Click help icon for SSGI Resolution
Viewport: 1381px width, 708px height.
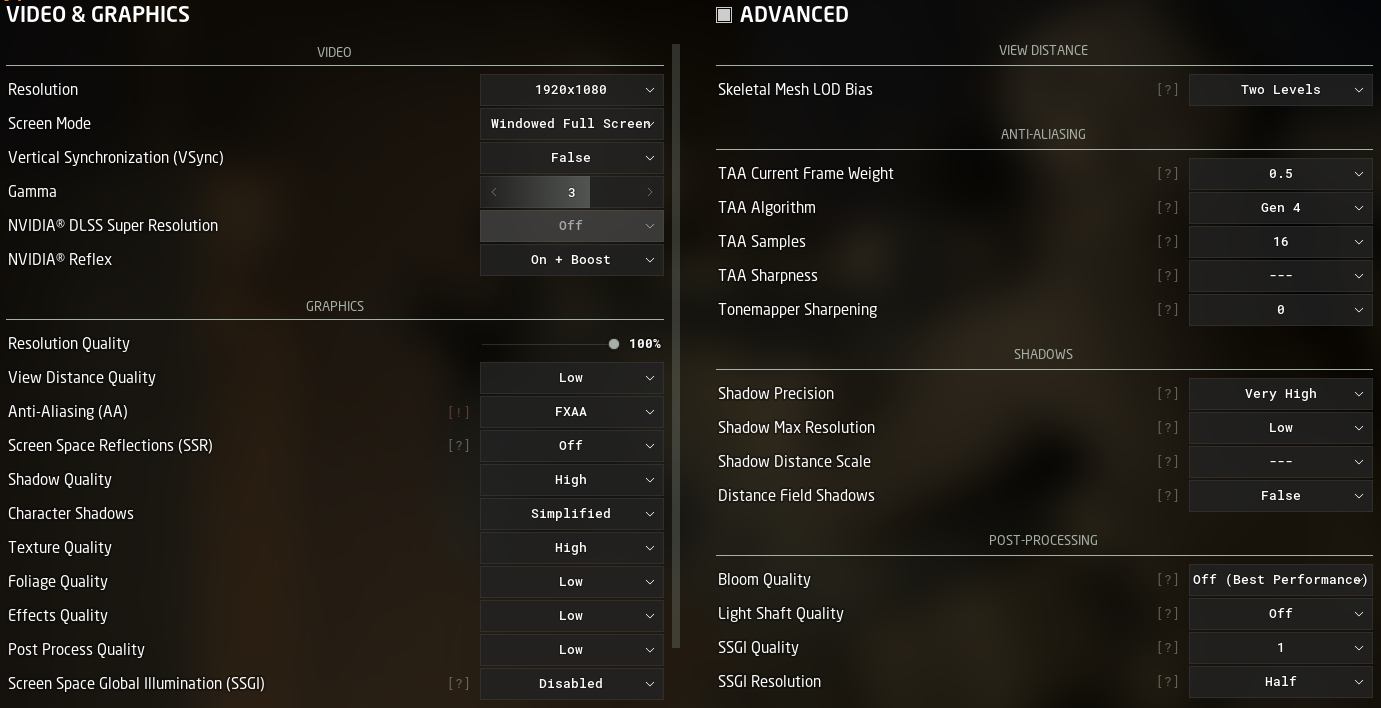(x=1167, y=682)
